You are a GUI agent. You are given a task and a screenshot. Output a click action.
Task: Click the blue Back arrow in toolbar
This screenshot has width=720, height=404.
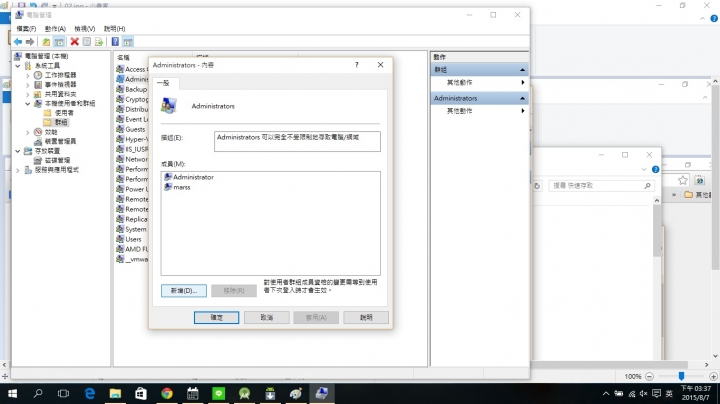tap(18, 42)
